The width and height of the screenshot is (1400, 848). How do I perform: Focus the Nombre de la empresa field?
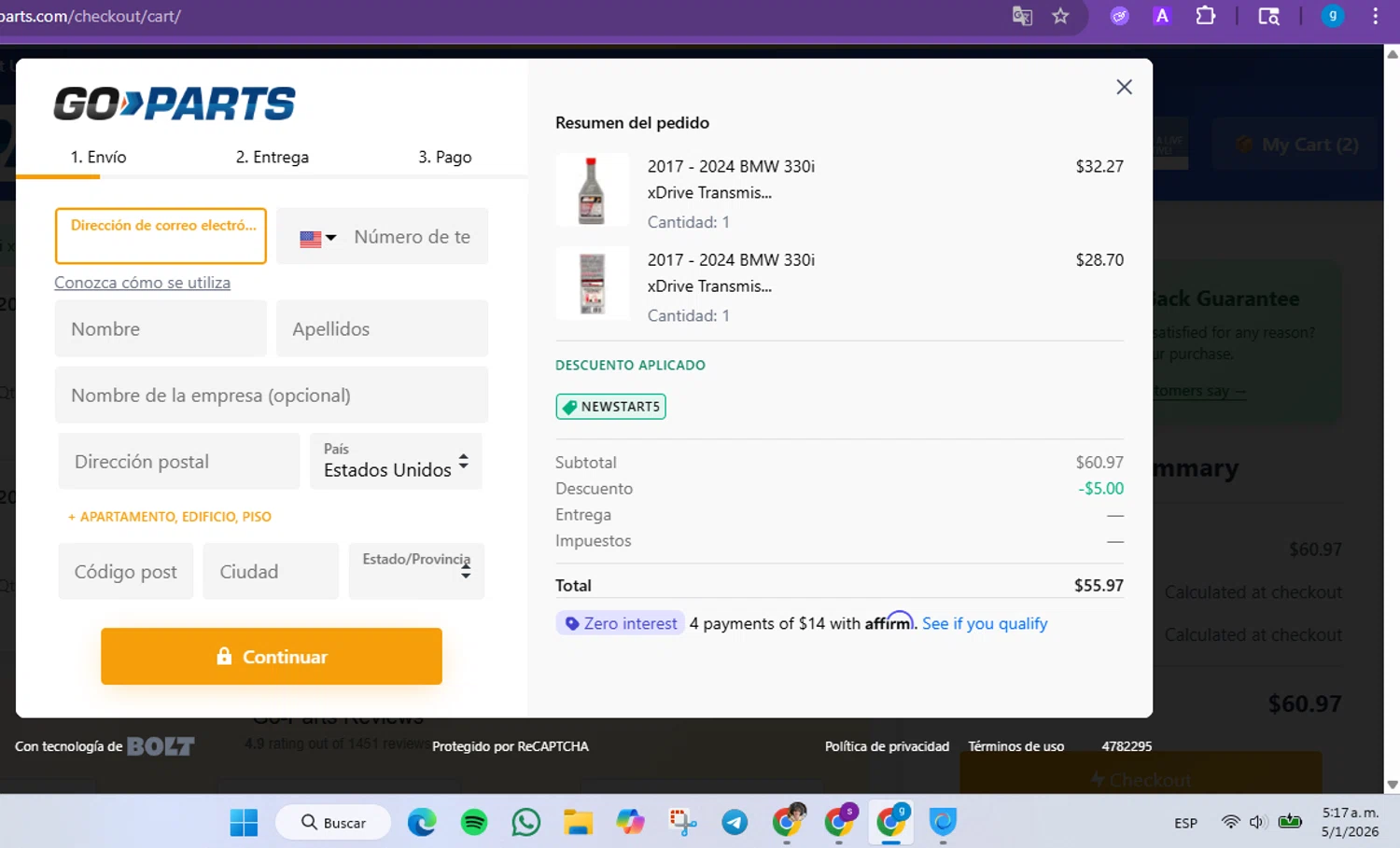(271, 395)
